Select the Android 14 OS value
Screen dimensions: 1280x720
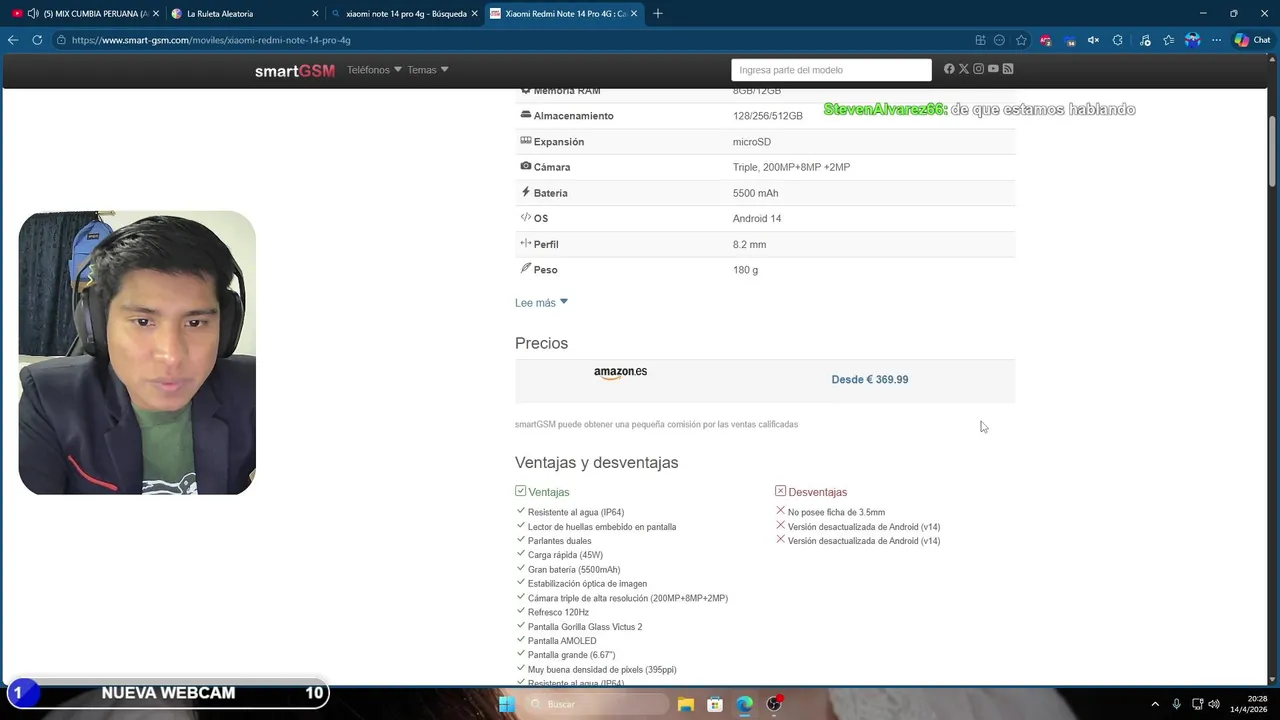pos(757,218)
